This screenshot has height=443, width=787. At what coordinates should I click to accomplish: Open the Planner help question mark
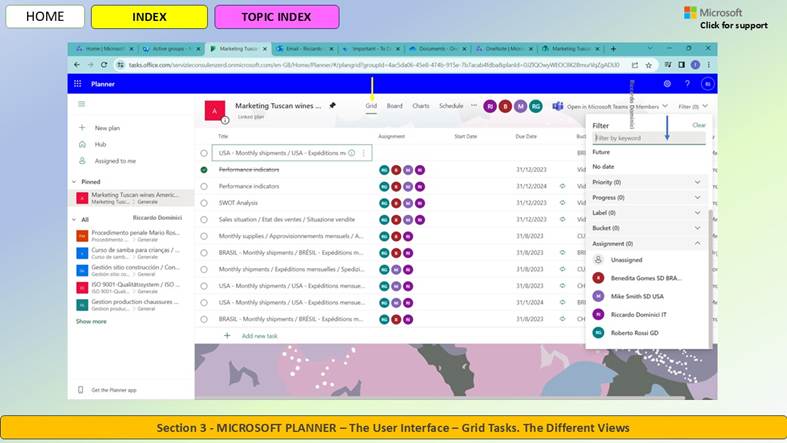click(x=687, y=84)
